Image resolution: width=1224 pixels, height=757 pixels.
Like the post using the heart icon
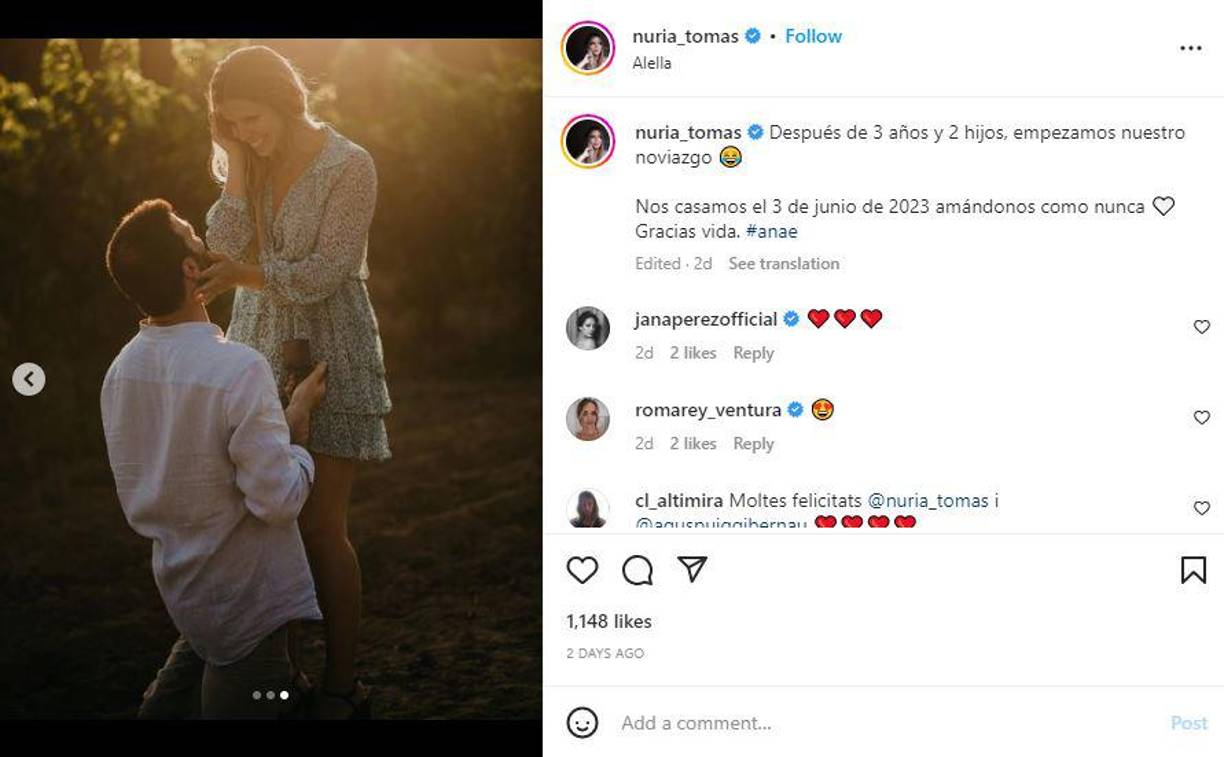(584, 570)
